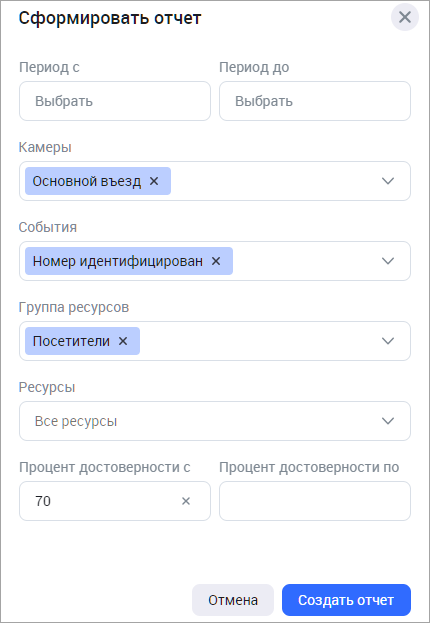Expand the Камеры dropdown chevron
Screen dimensions: 430x623
tap(388, 181)
